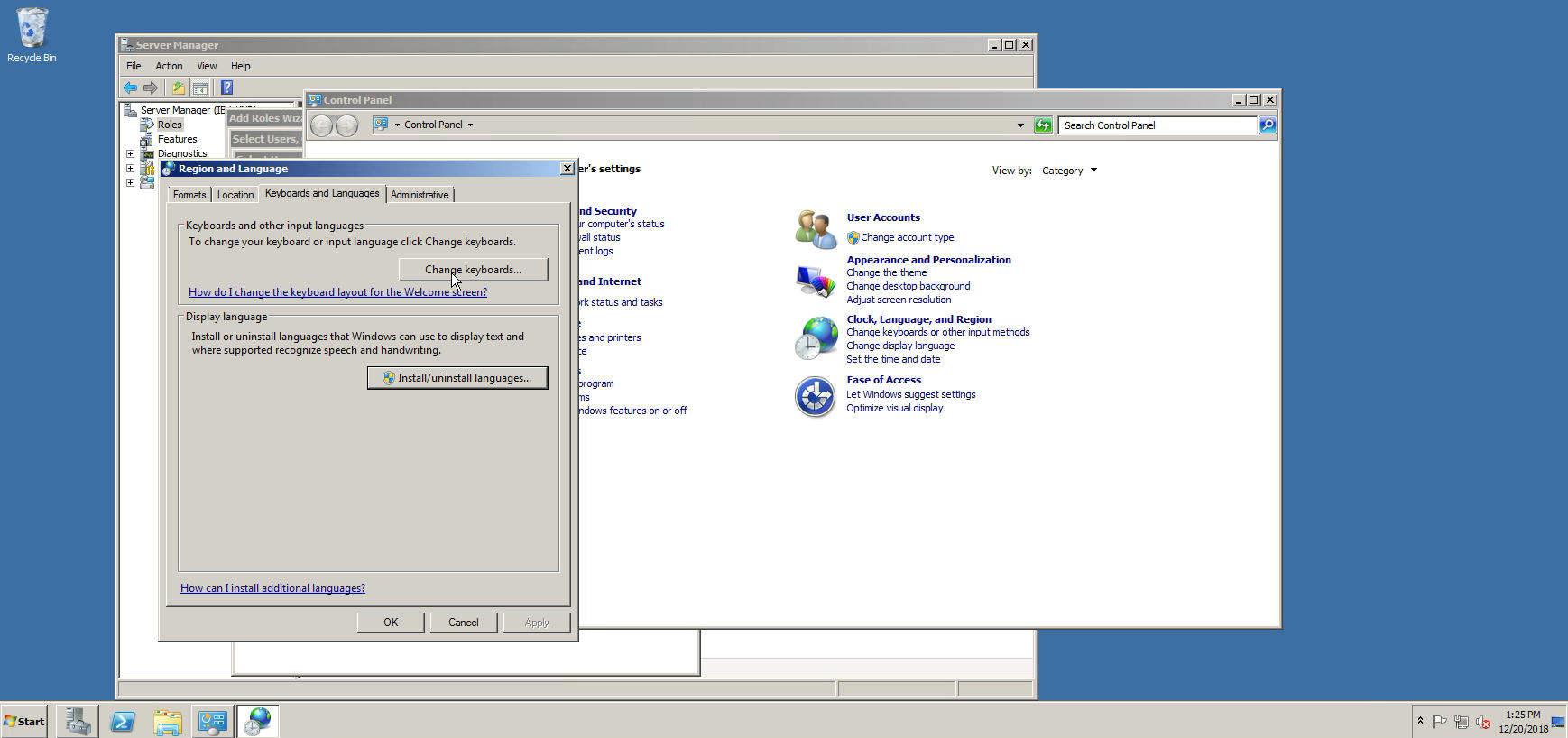The width and height of the screenshot is (1568, 738).
Task: Open the Action menu
Action: coord(169,66)
